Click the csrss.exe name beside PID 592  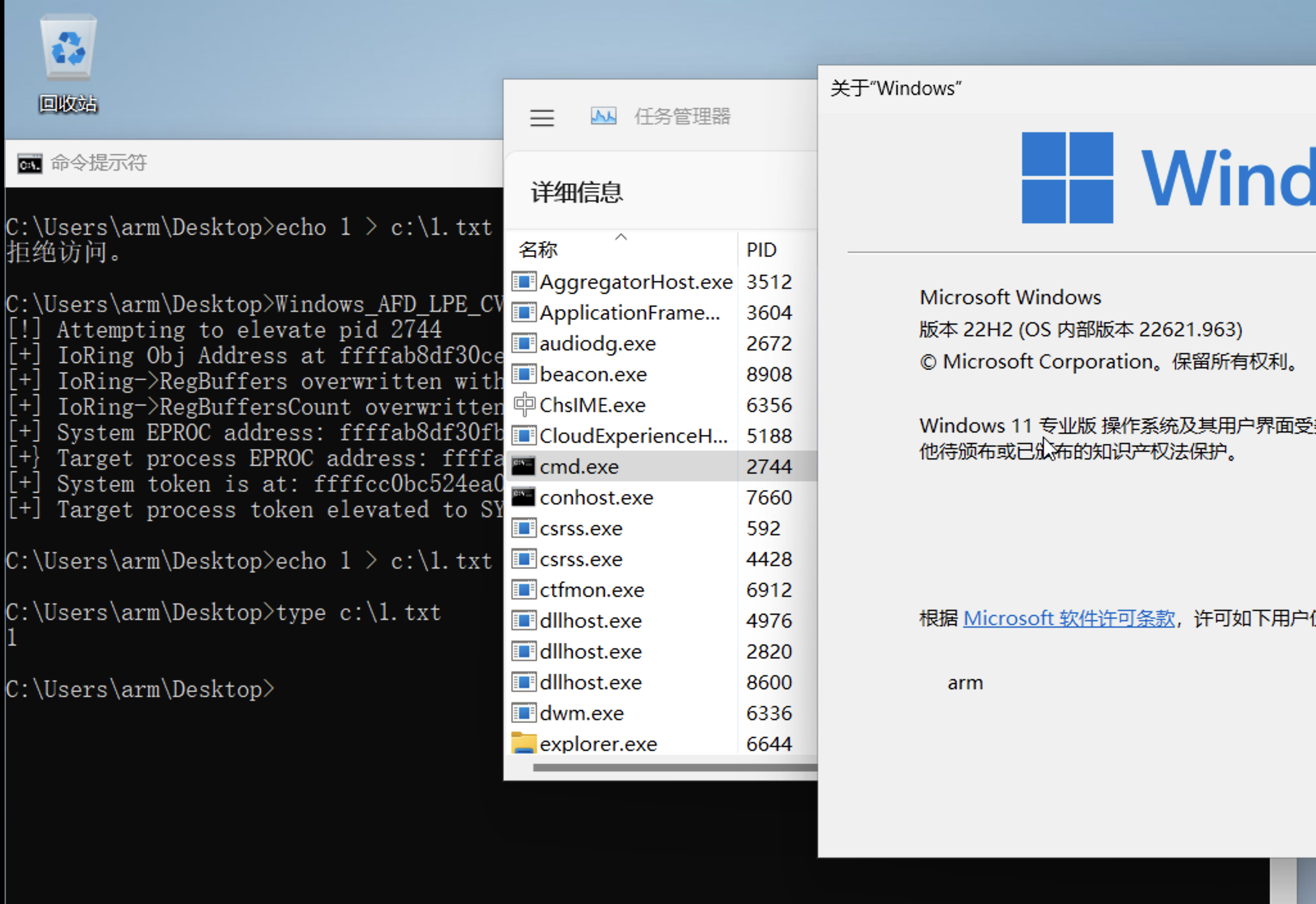tap(581, 529)
